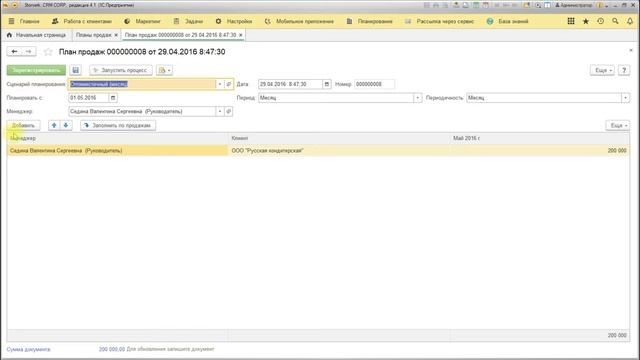Open the create-based-on dropdown button
The width and height of the screenshot is (640, 360).
(x=164, y=70)
